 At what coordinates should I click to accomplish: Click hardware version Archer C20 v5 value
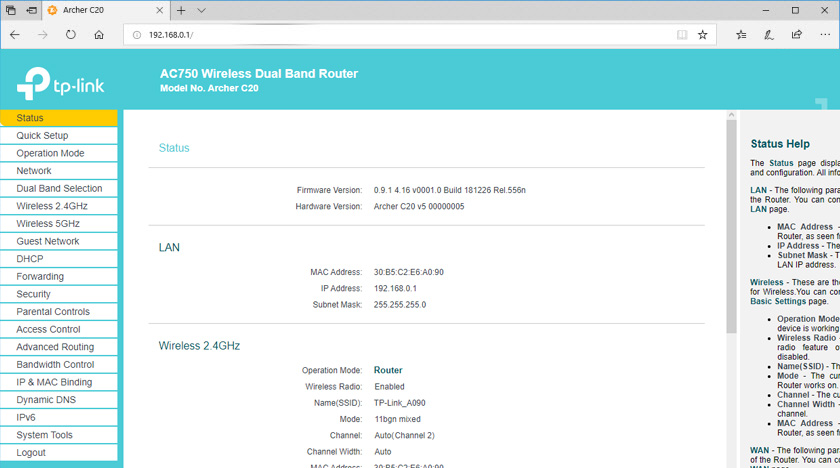pos(419,207)
